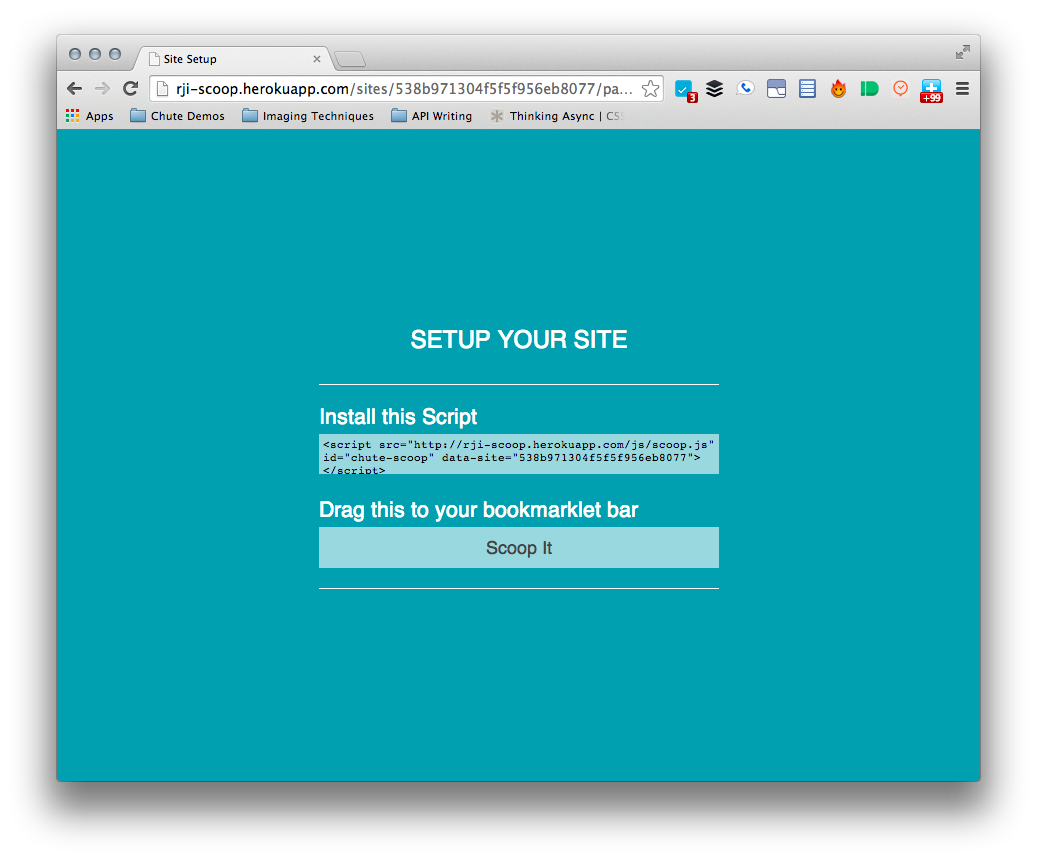The image size is (1037, 860).
Task: Click the SETUP YOUR SITE title
Action: click(518, 339)
